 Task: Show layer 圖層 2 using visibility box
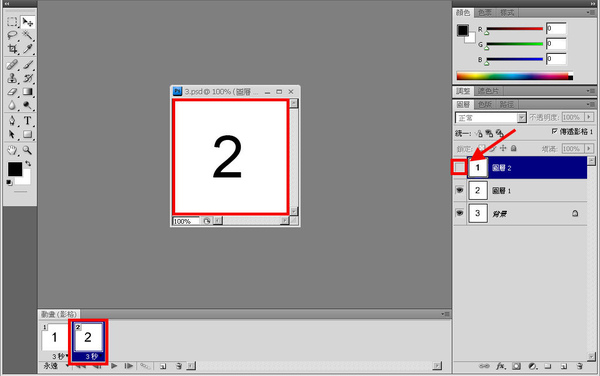click(x=459, y=168)
